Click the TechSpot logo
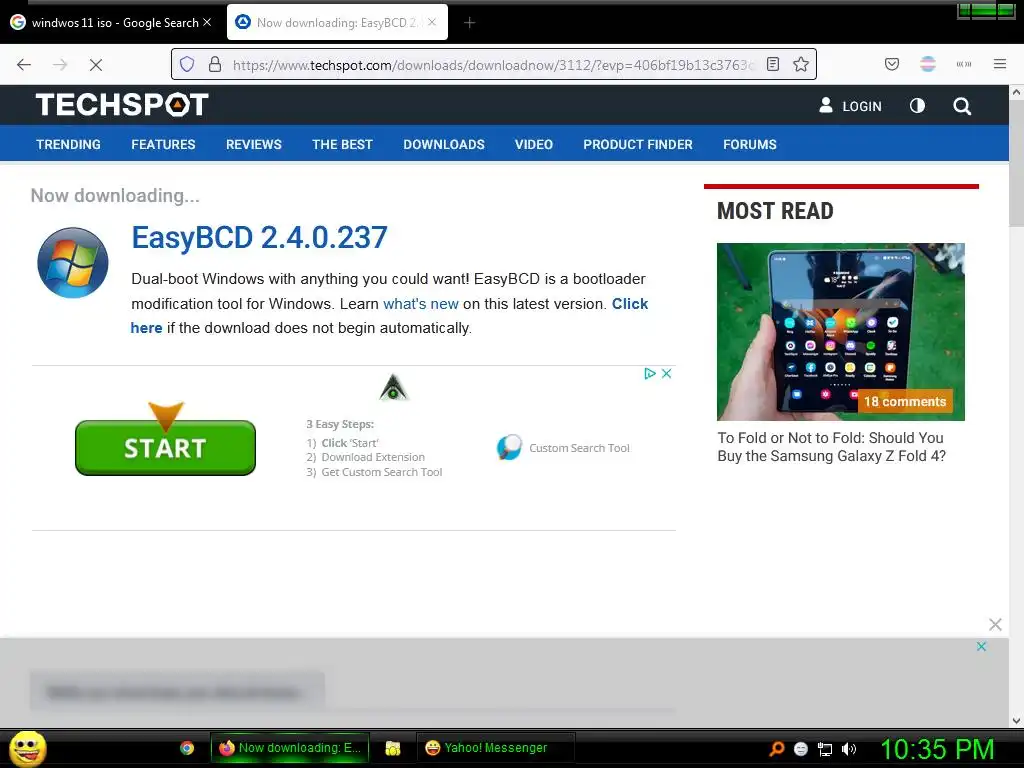 tap(121, 104)
